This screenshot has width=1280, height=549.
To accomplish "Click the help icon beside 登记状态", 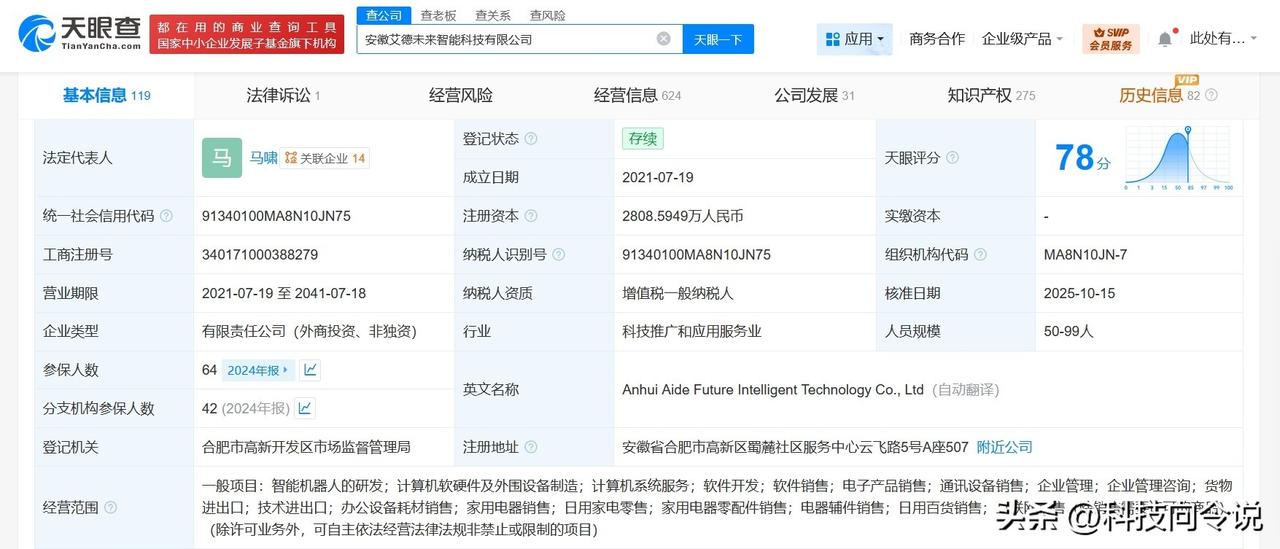I will pos(531,139).
